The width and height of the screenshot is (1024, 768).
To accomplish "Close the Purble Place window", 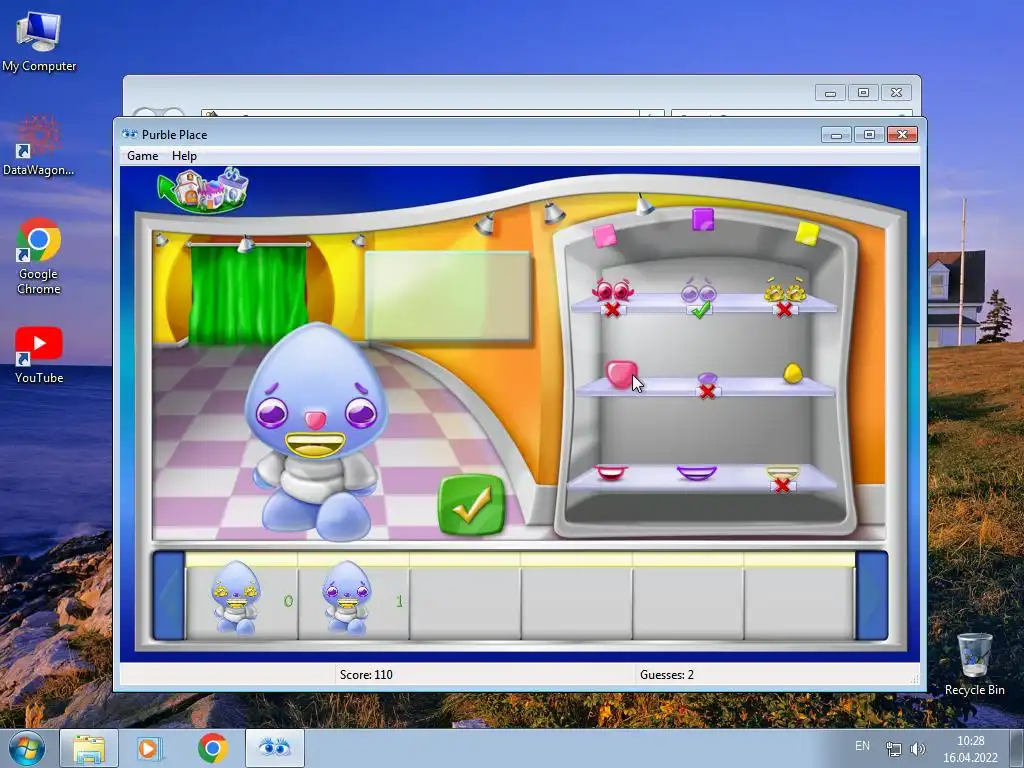I will pos(903,135).
